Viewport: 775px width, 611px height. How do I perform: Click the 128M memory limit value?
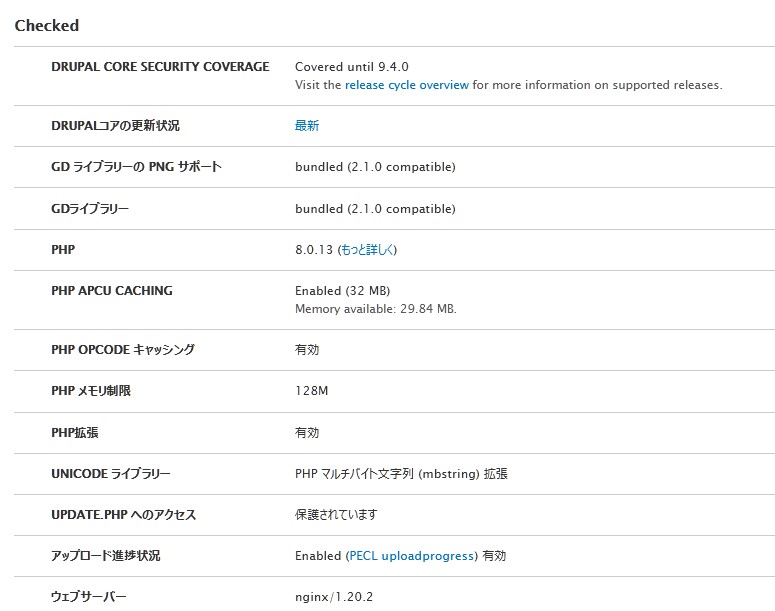coord(311,391)
